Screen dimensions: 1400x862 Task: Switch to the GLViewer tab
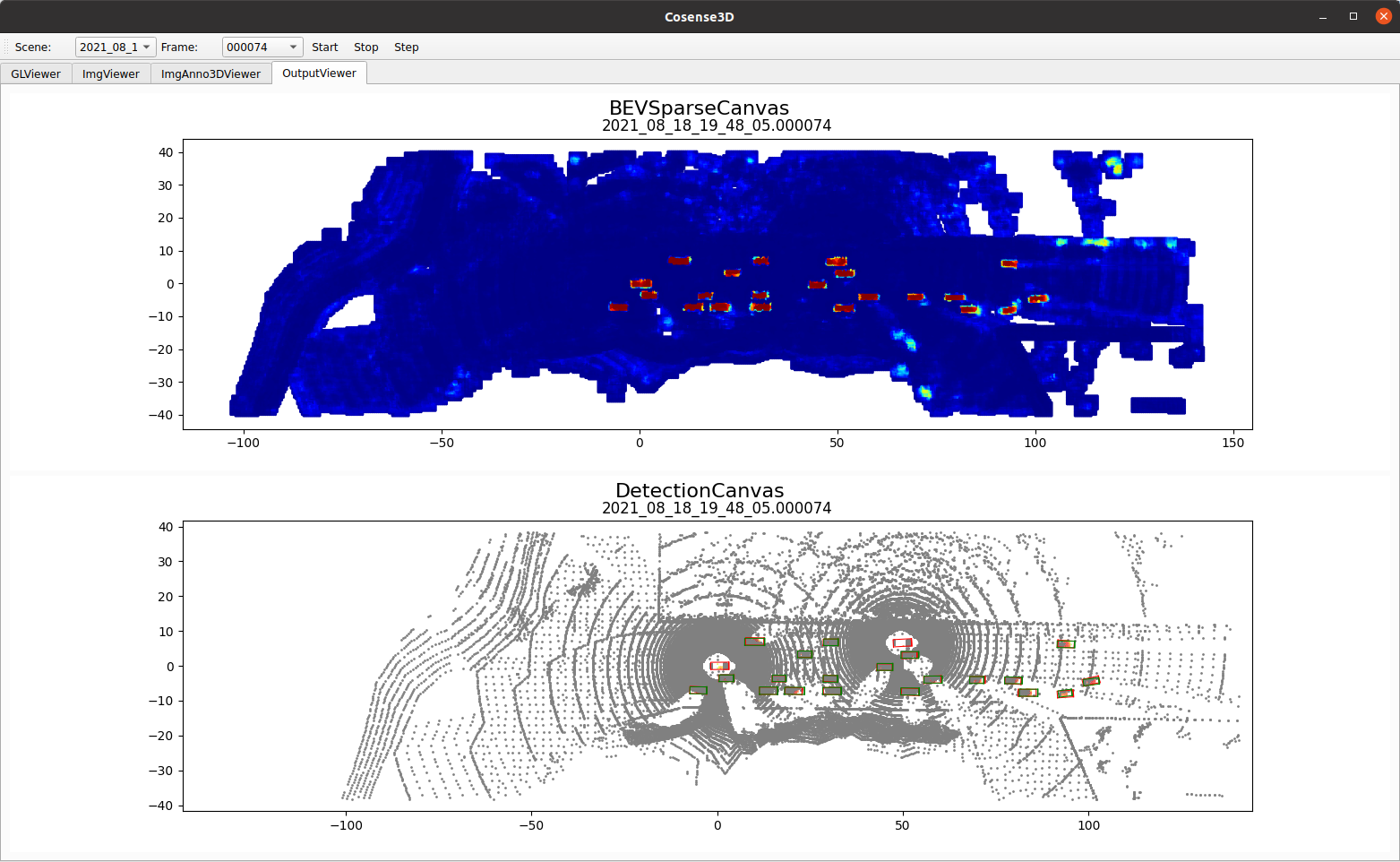click(36, 74)
